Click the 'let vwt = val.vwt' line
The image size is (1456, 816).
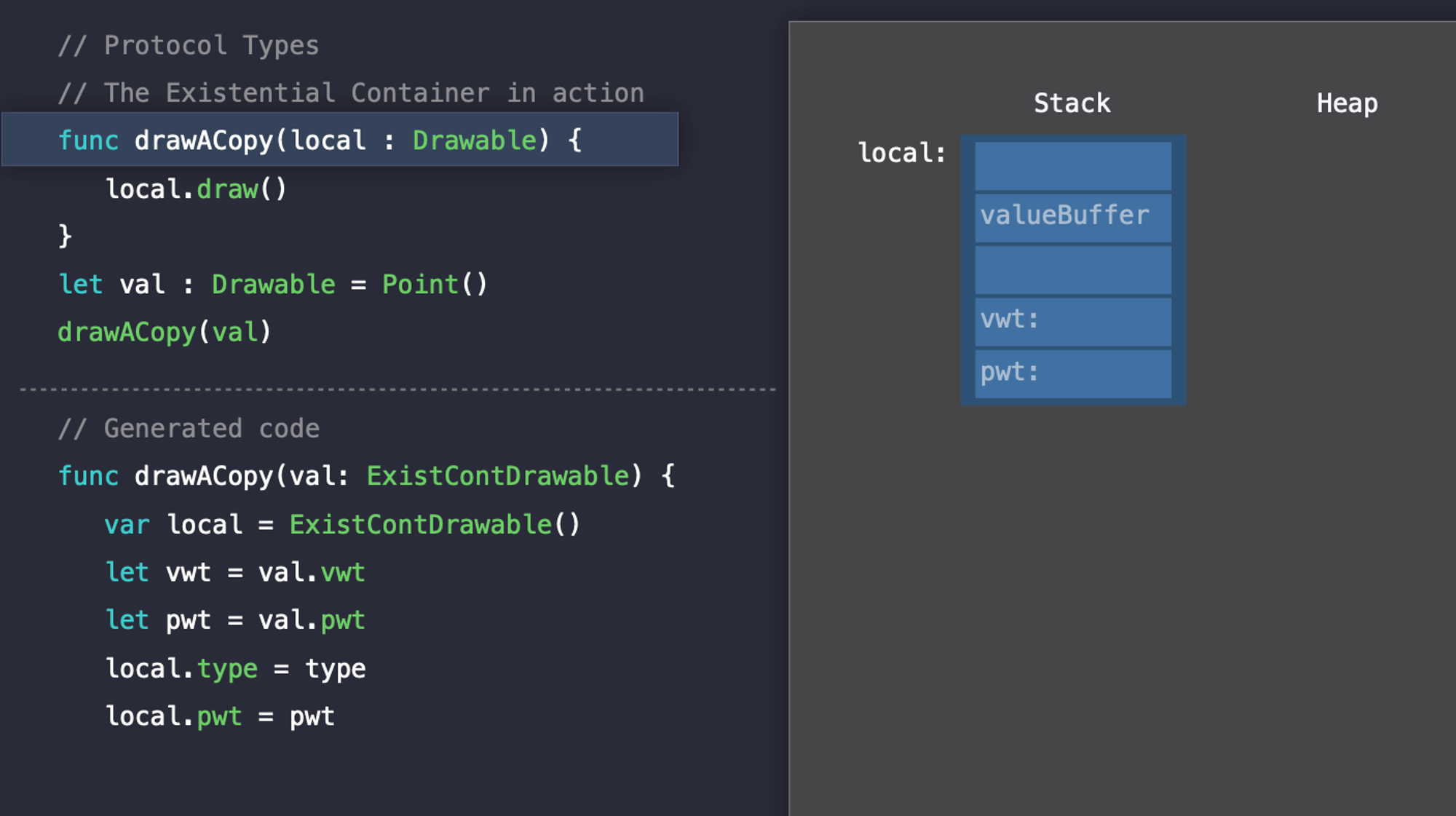(x=235, y=573)
